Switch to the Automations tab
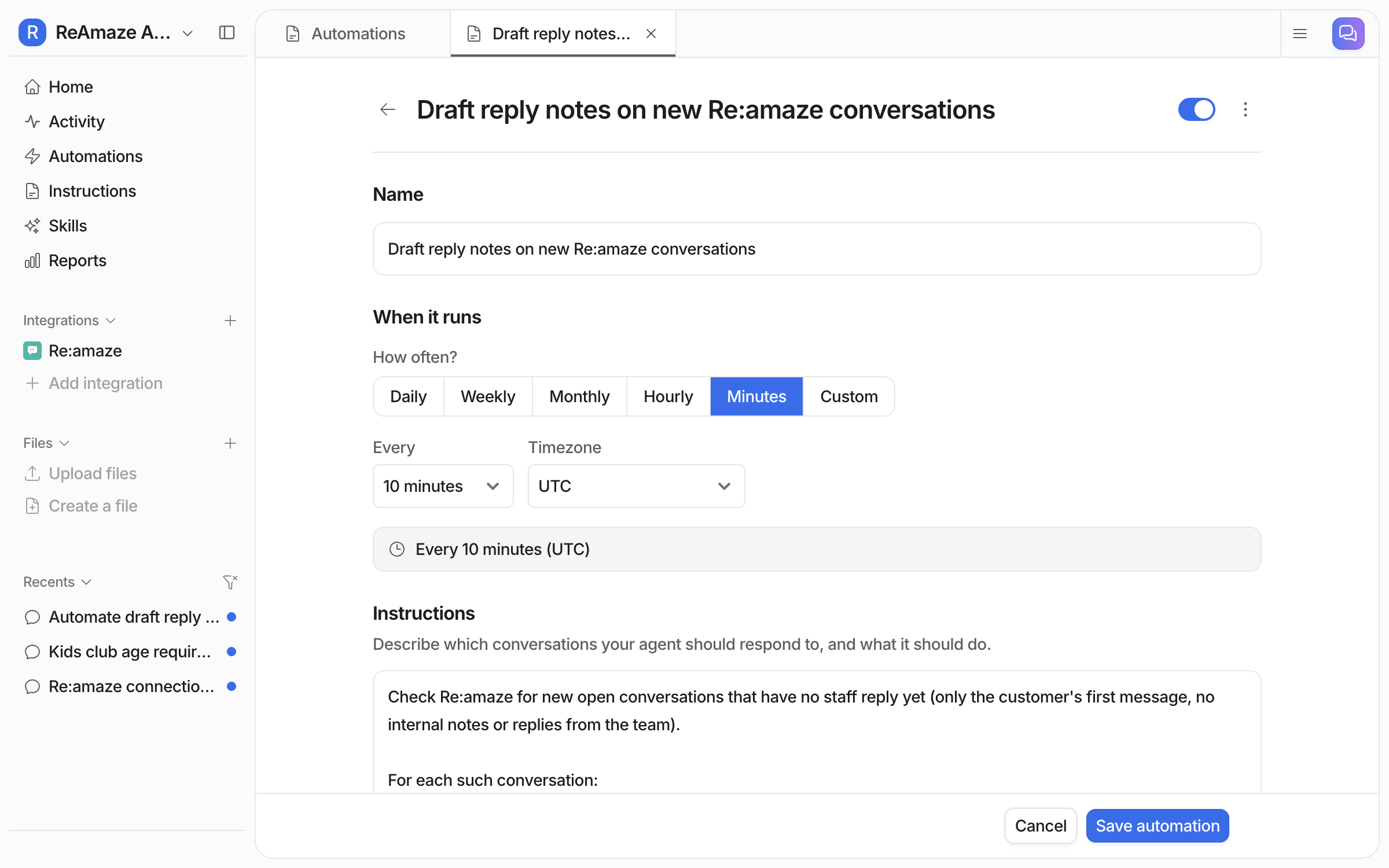 click(x=353, y=34)
